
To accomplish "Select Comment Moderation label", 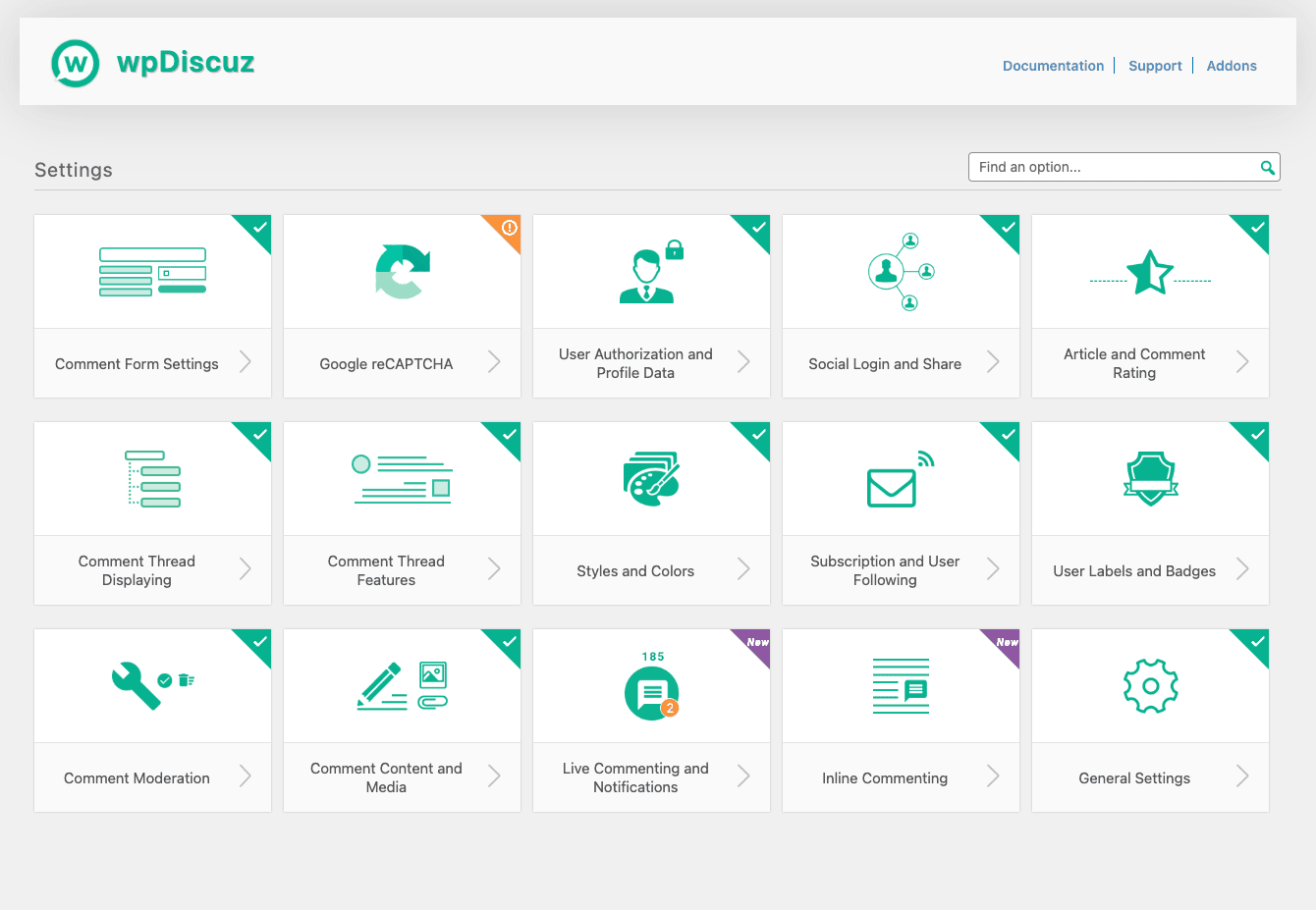I will tap(137, 778).
